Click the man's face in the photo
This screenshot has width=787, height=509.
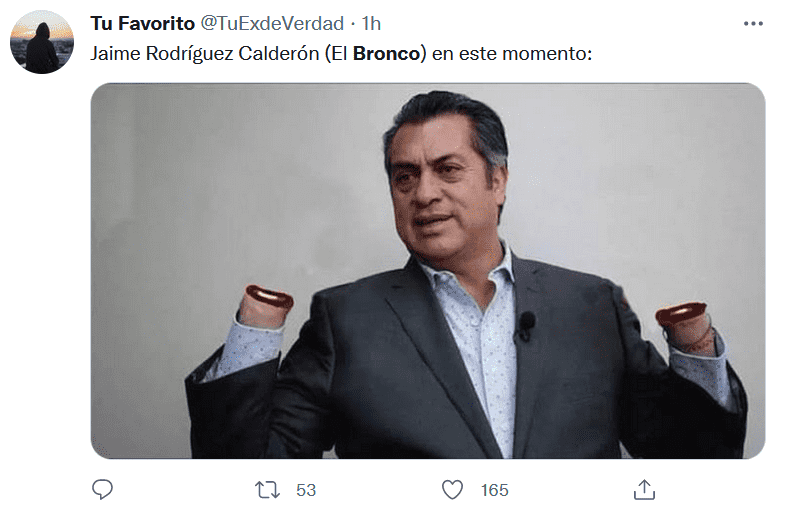coord(442,193)
